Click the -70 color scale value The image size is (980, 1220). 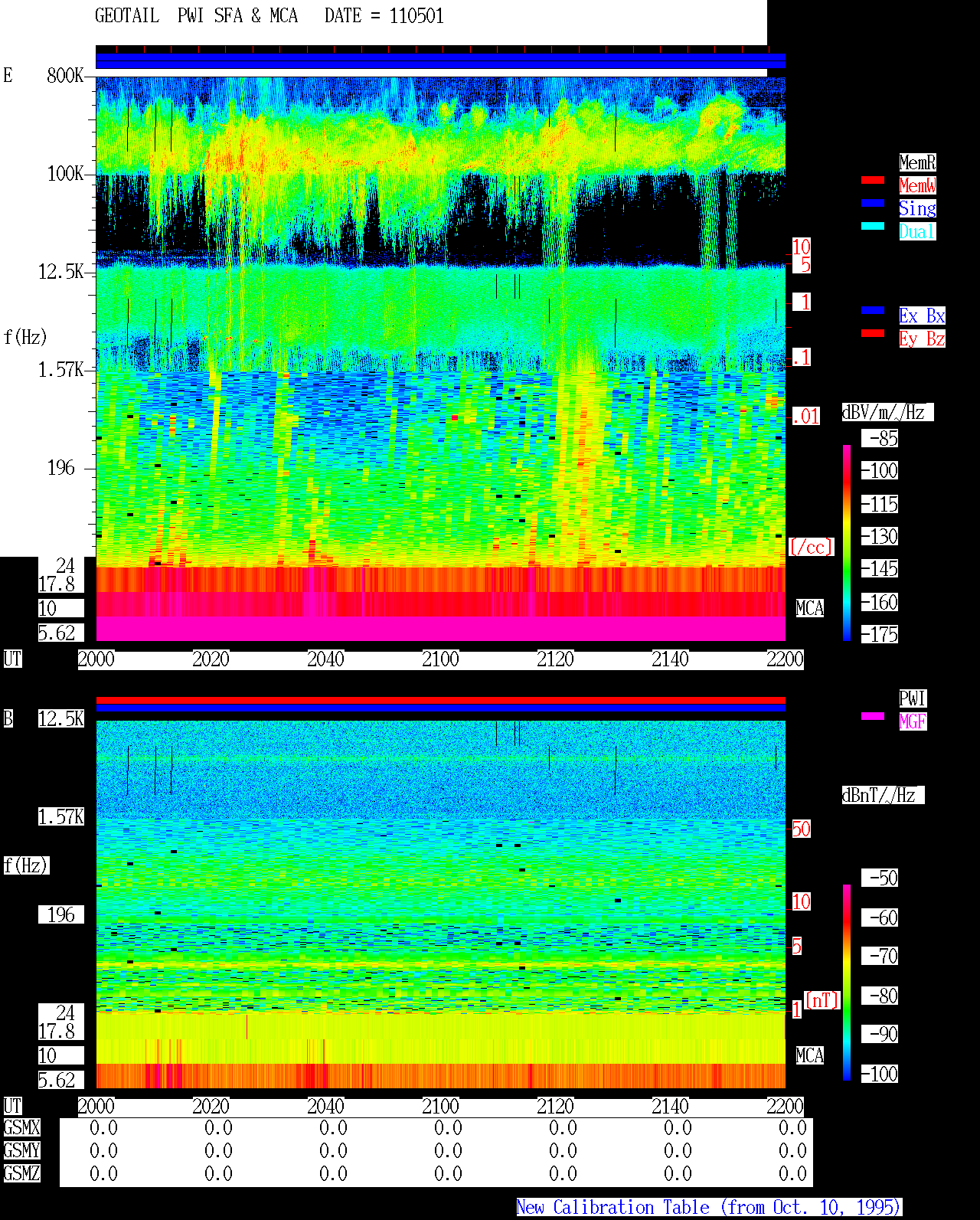pos(880,956)
